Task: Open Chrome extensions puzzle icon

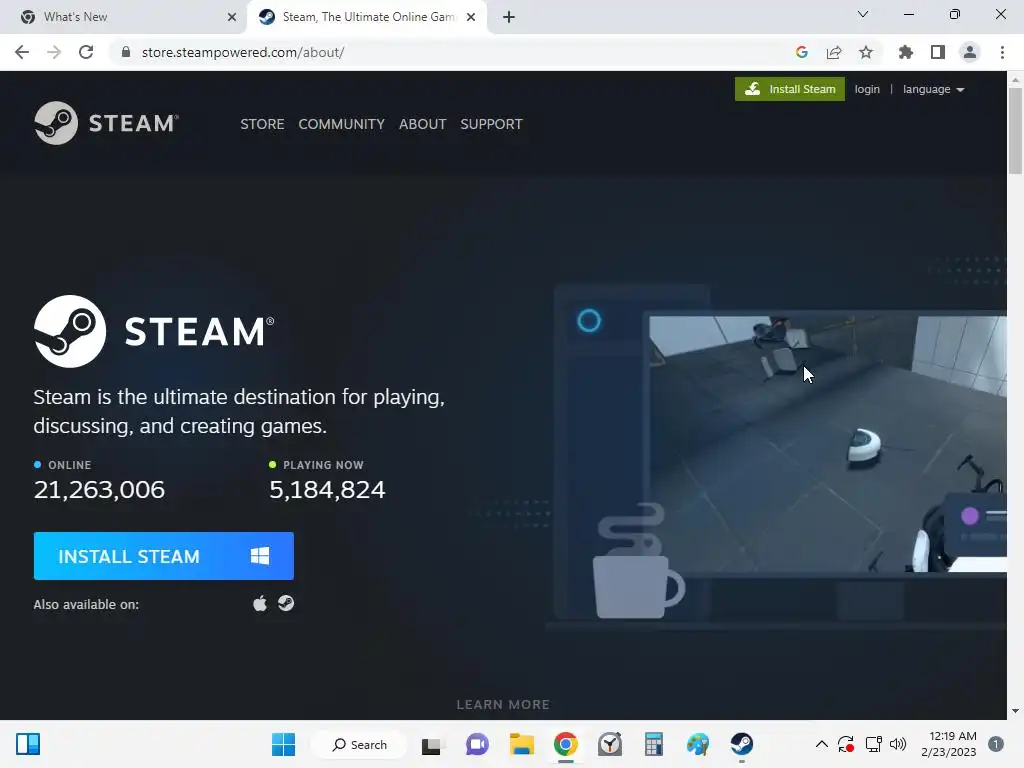Action: coord(905,52)
